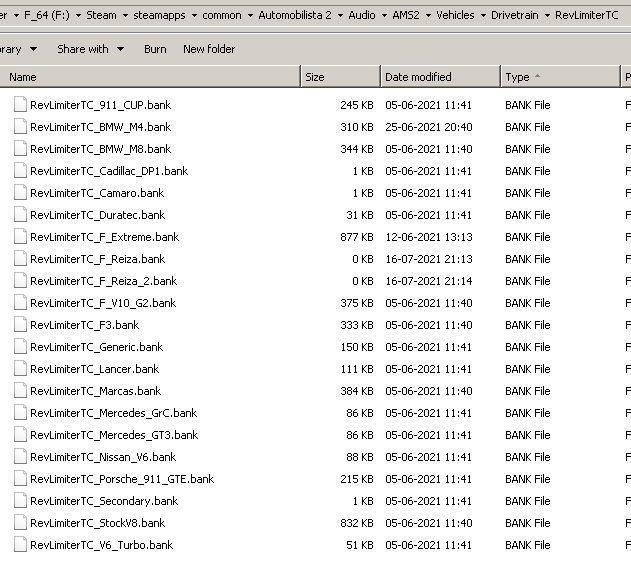Sort files by Type column header
The image size is (631, 565).
(560, 77)
